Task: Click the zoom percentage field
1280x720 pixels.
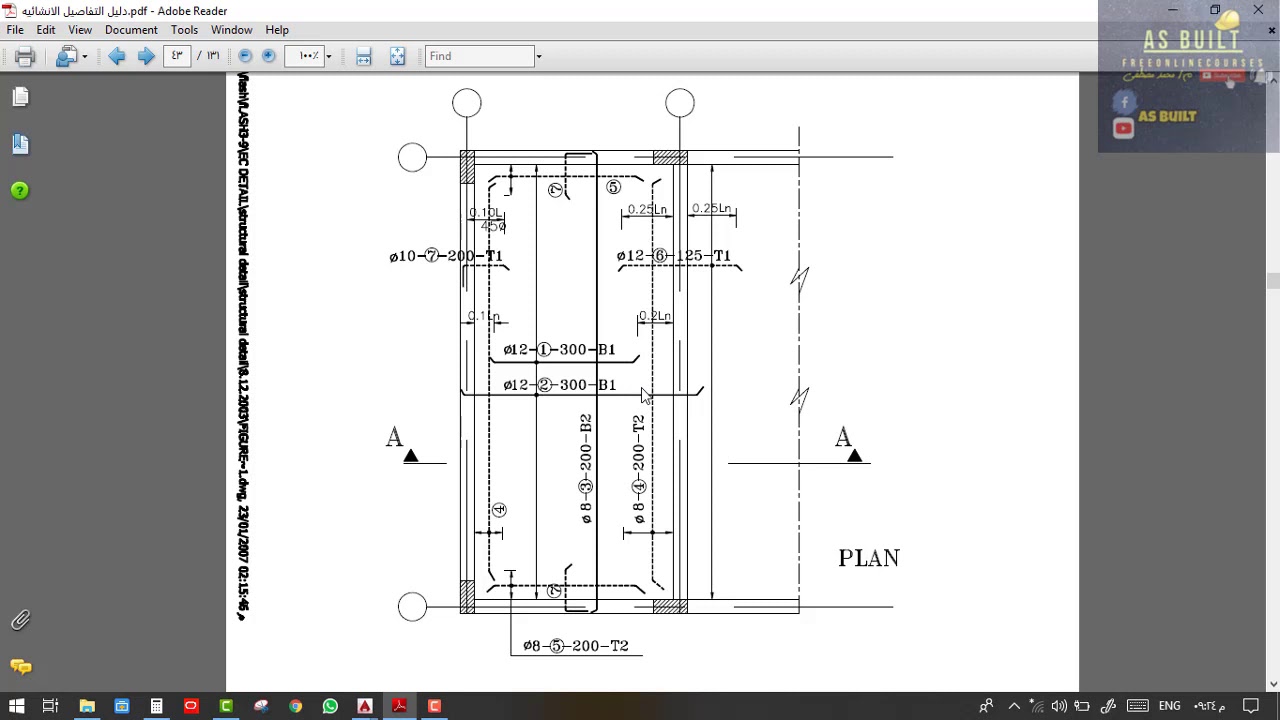Action: pos(304,56)
